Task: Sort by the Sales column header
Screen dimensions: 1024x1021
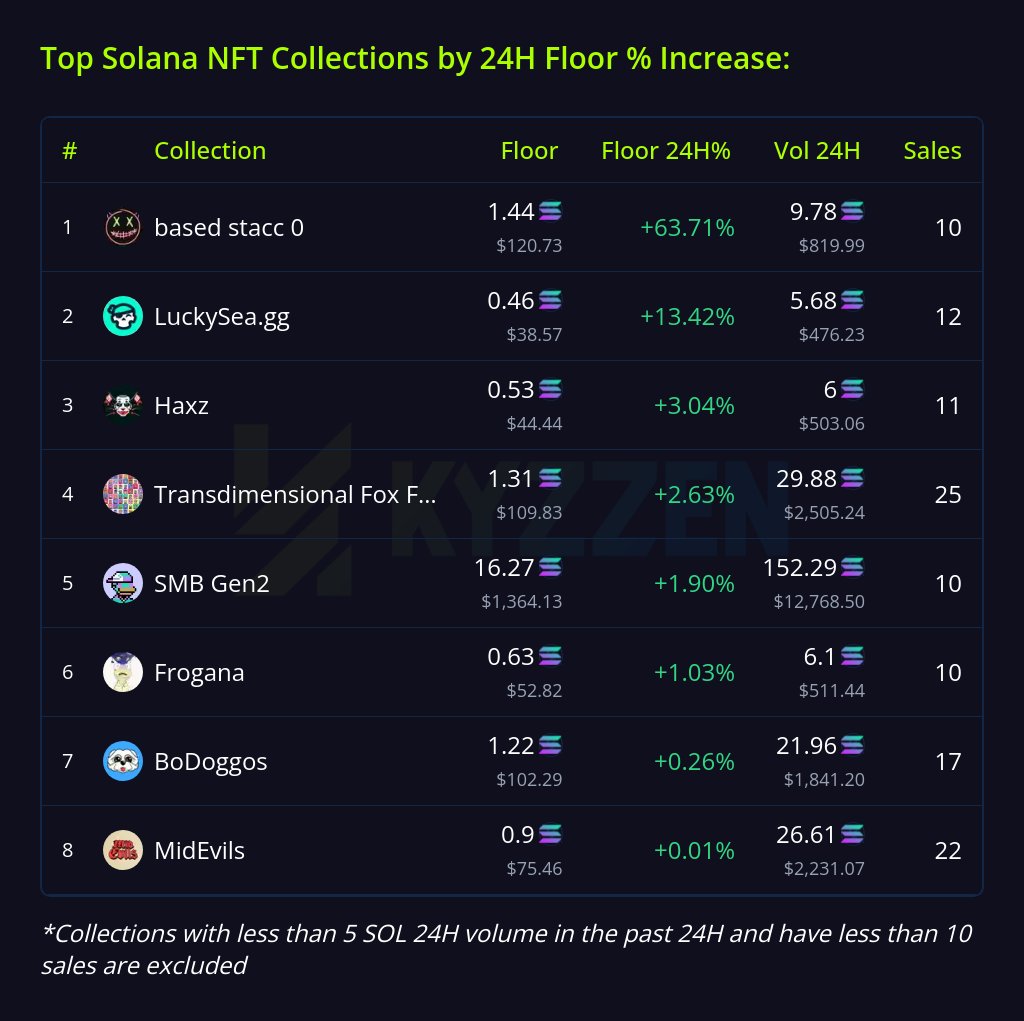Action: coord(932,151)
